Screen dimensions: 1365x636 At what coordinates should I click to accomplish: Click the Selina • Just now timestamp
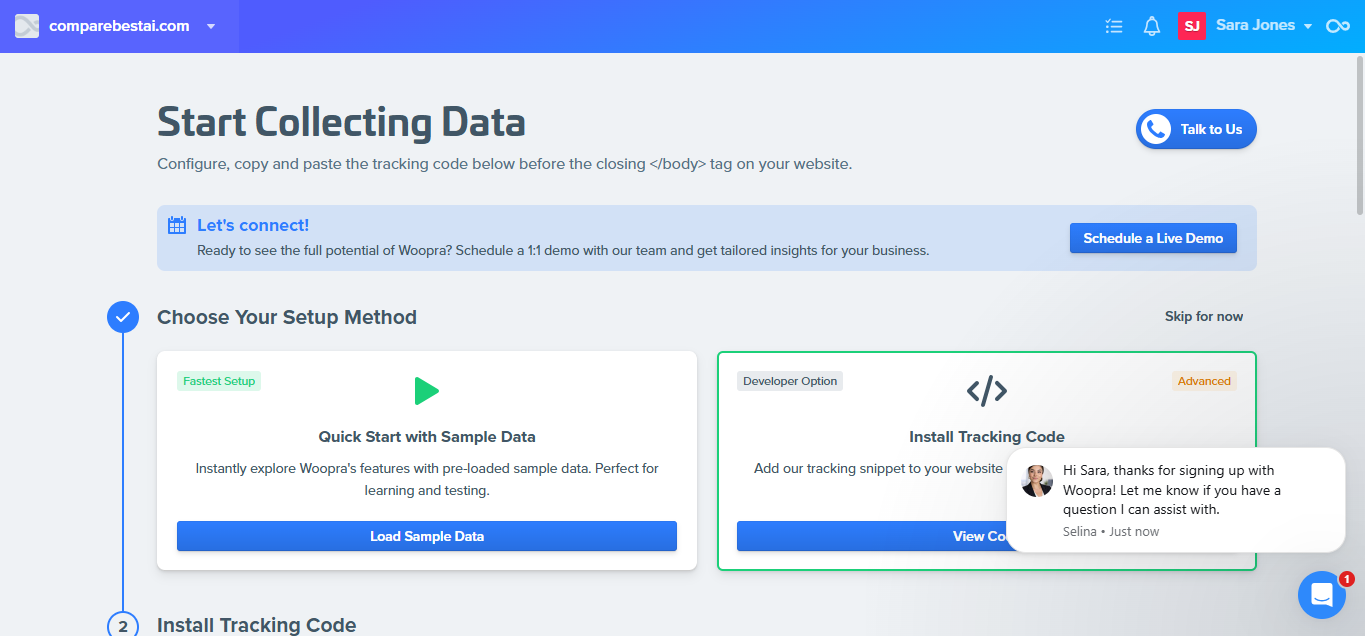pyautogui.click(x=1111, y=531)
